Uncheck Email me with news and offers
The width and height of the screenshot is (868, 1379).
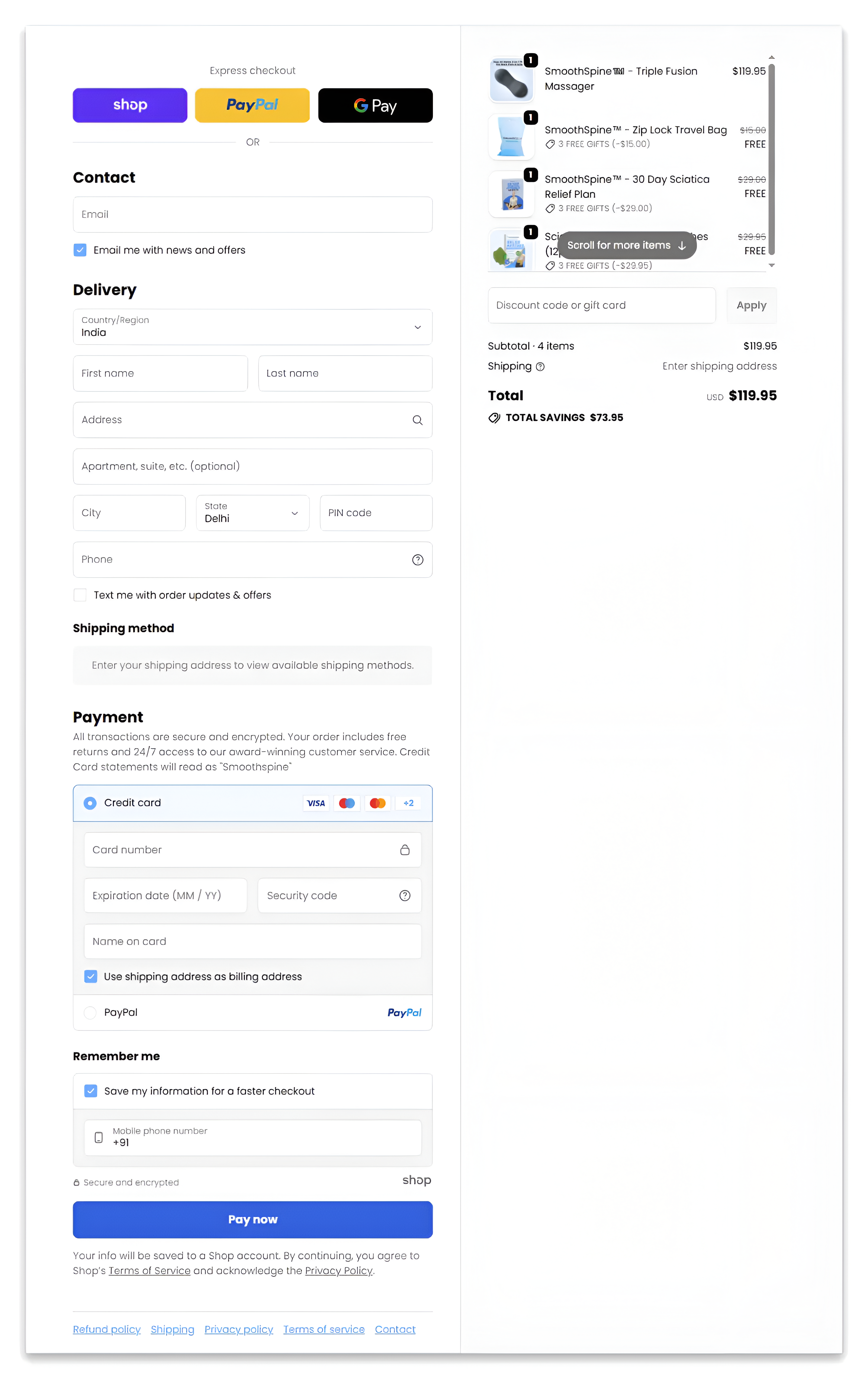80,250
